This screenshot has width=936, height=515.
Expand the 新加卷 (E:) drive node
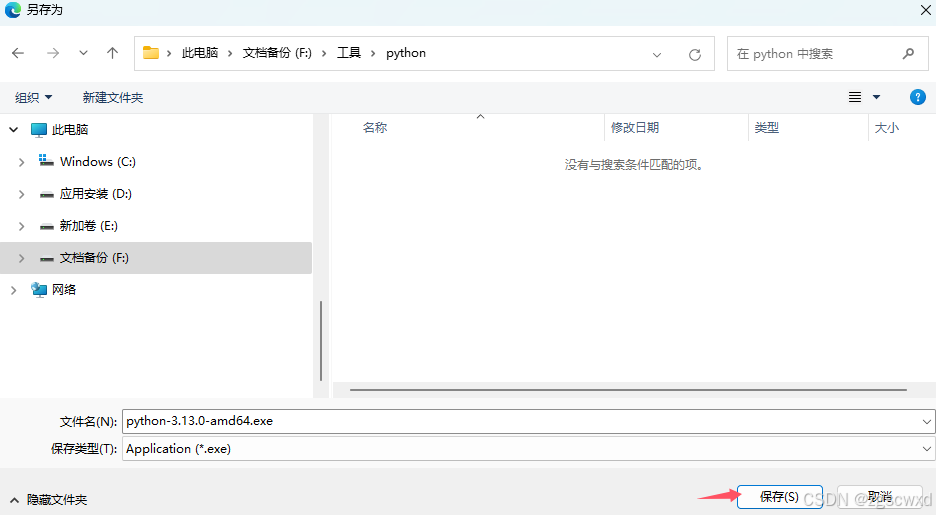pyautogui.click(x=21, y=226)
